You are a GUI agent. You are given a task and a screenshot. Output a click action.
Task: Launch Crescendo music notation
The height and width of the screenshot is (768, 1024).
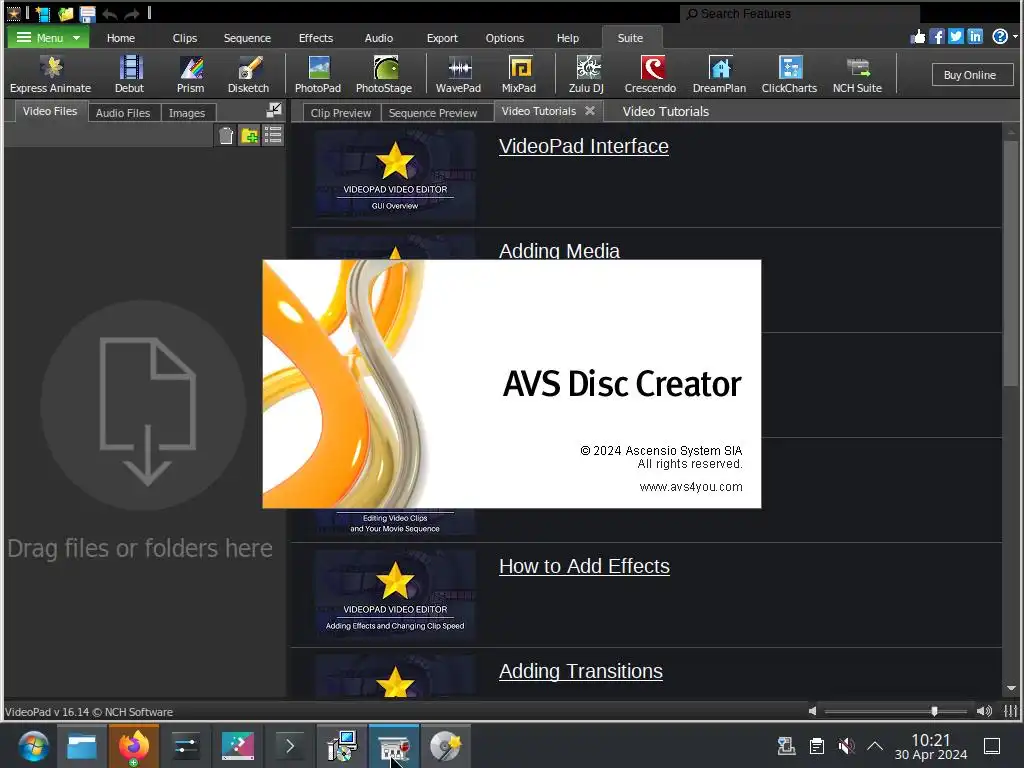coord(650,74)
